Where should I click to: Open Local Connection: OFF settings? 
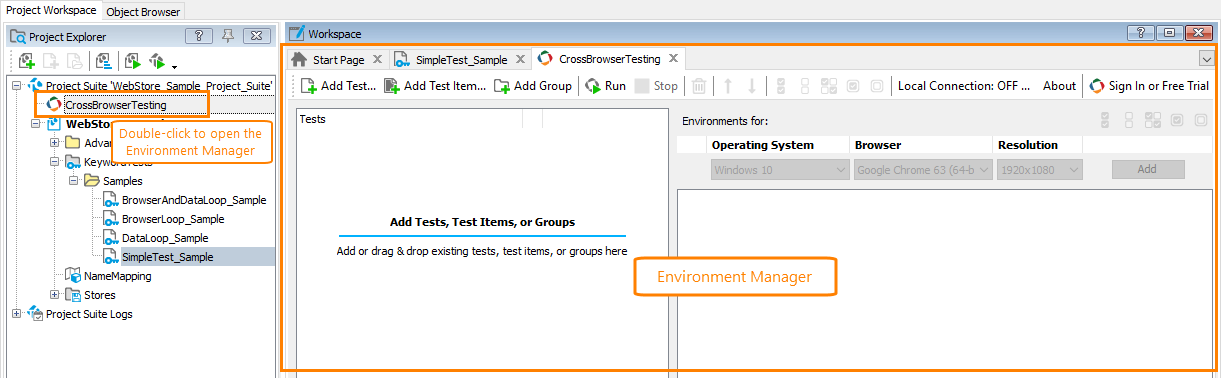[963, 86]
